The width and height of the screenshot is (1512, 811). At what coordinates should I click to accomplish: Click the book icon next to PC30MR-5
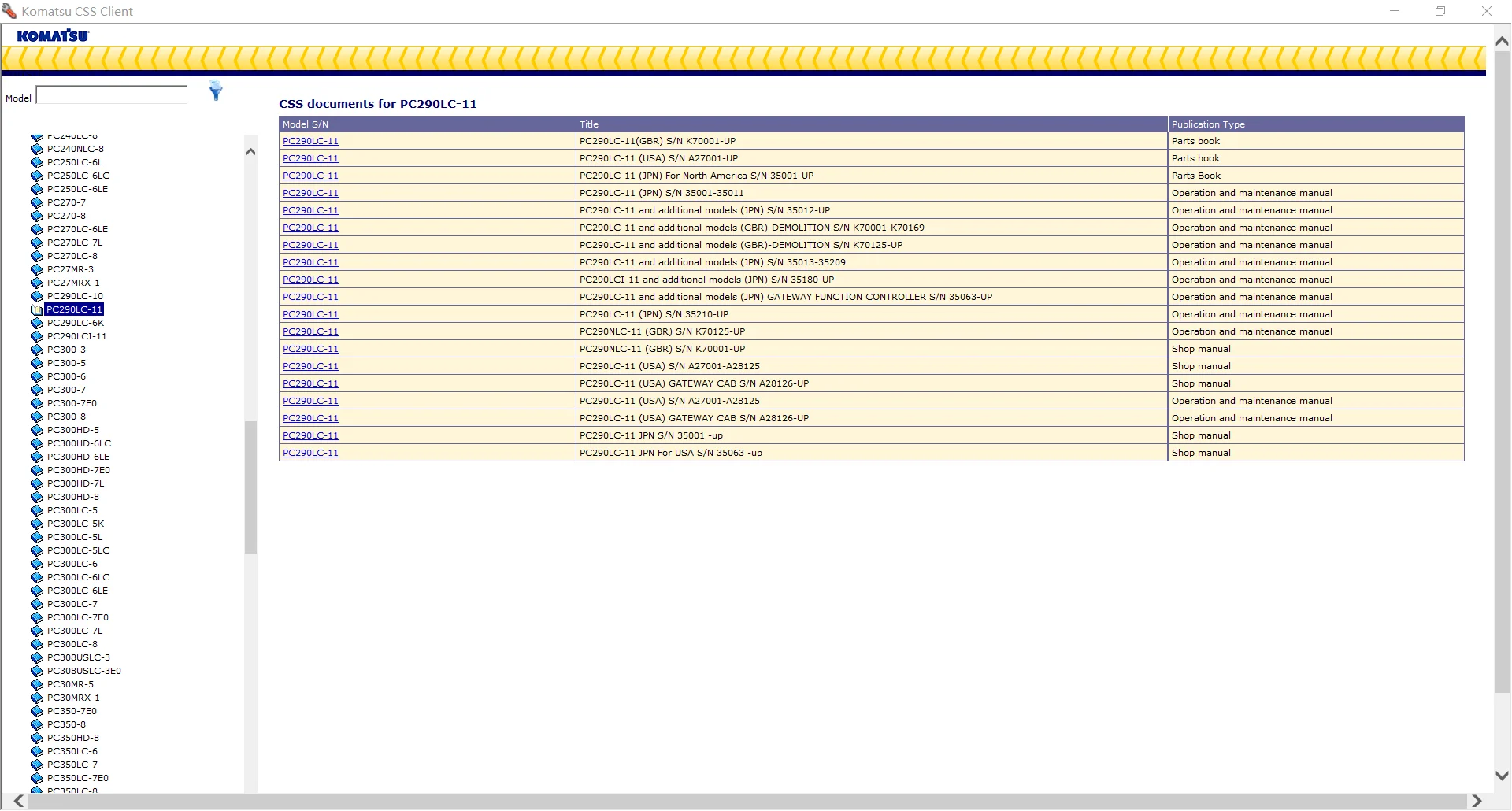(x=36, y=684)
